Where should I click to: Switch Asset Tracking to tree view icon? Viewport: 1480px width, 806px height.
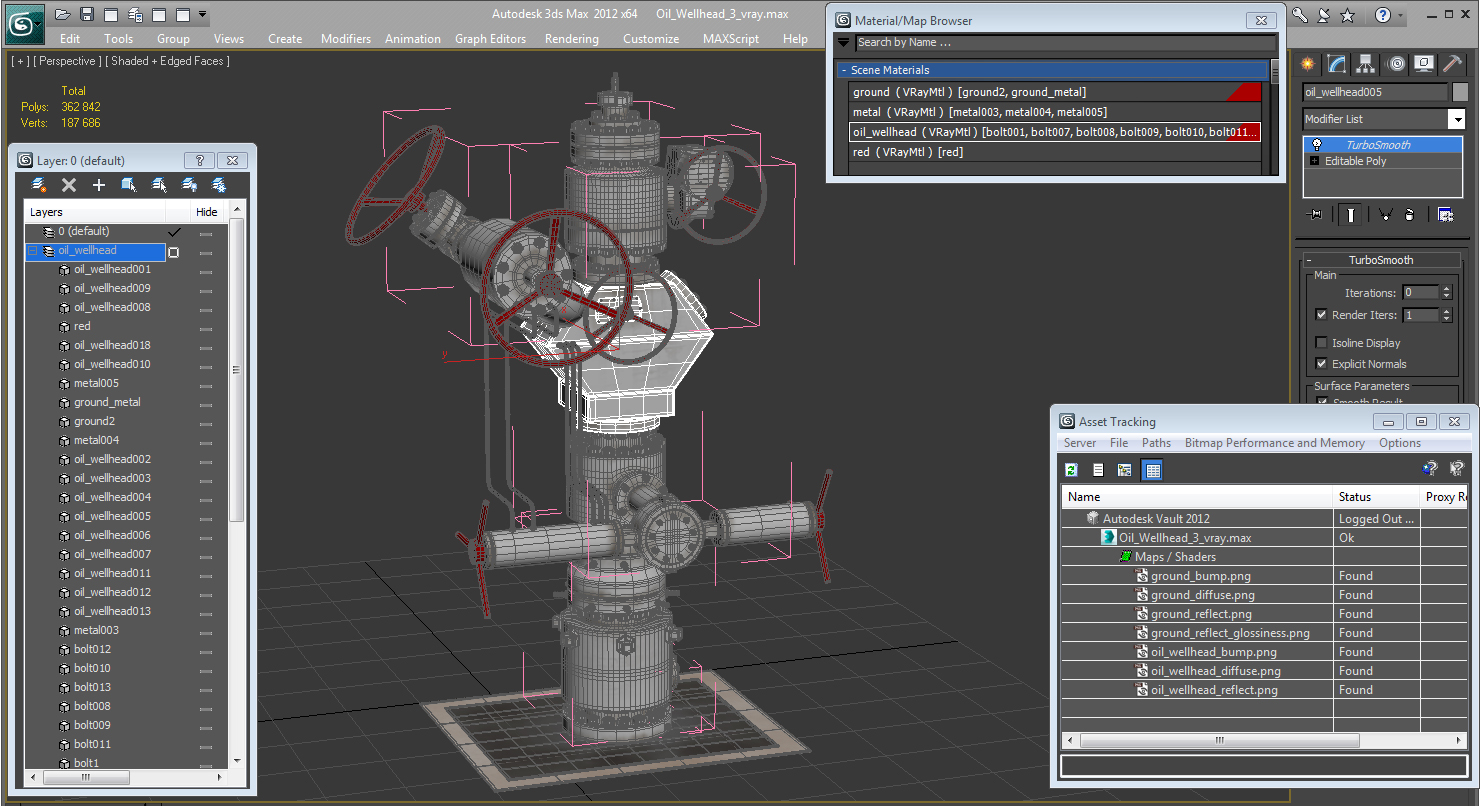(x=1125, y=470)
